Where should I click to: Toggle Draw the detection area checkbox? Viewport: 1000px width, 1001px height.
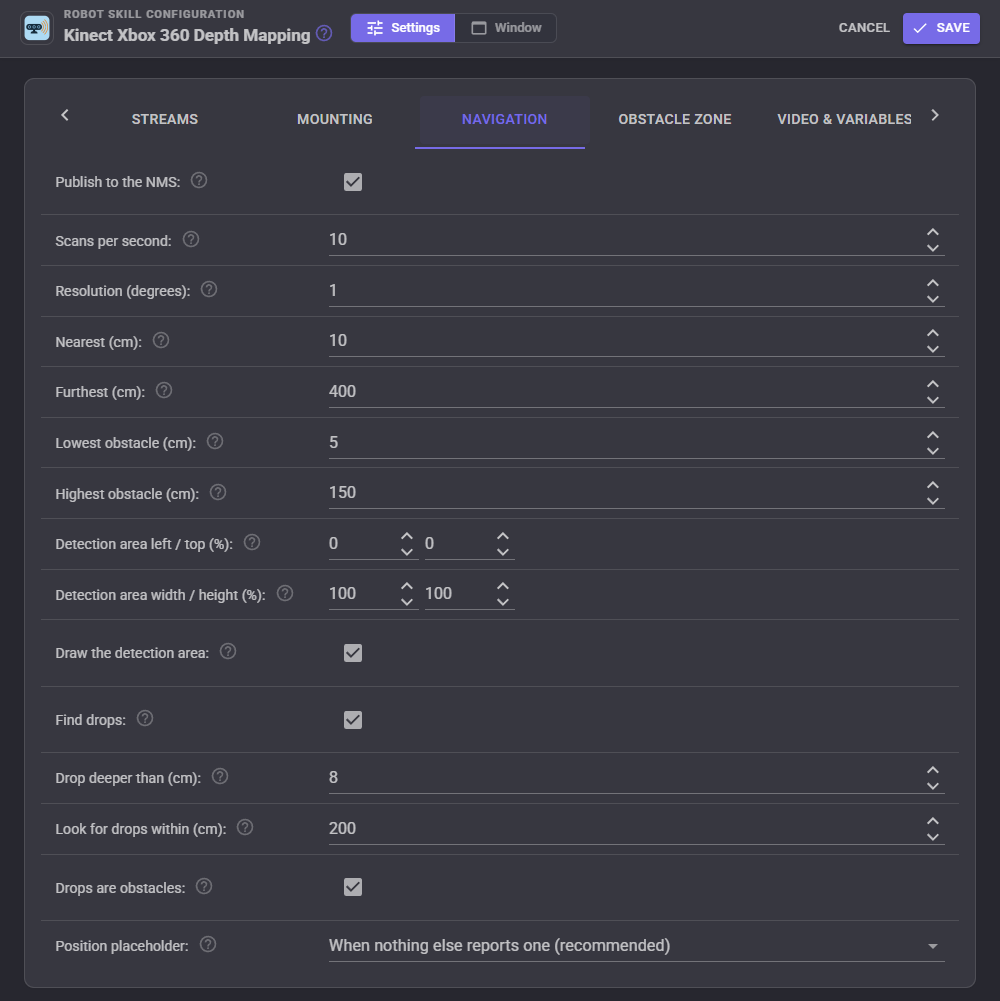tap(353, 653)
